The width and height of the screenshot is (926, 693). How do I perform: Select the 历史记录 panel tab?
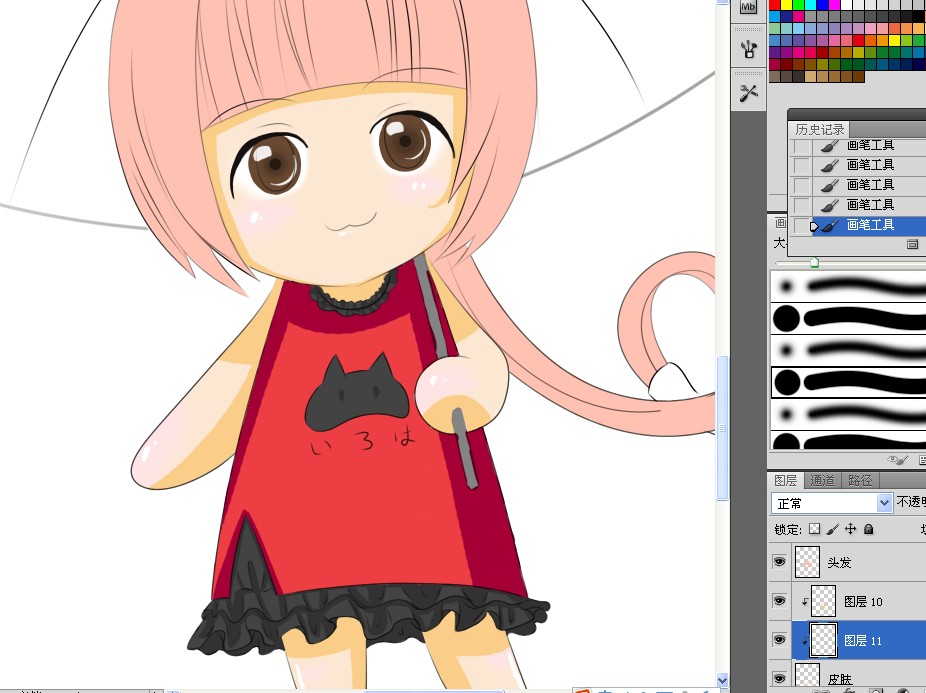820,129
